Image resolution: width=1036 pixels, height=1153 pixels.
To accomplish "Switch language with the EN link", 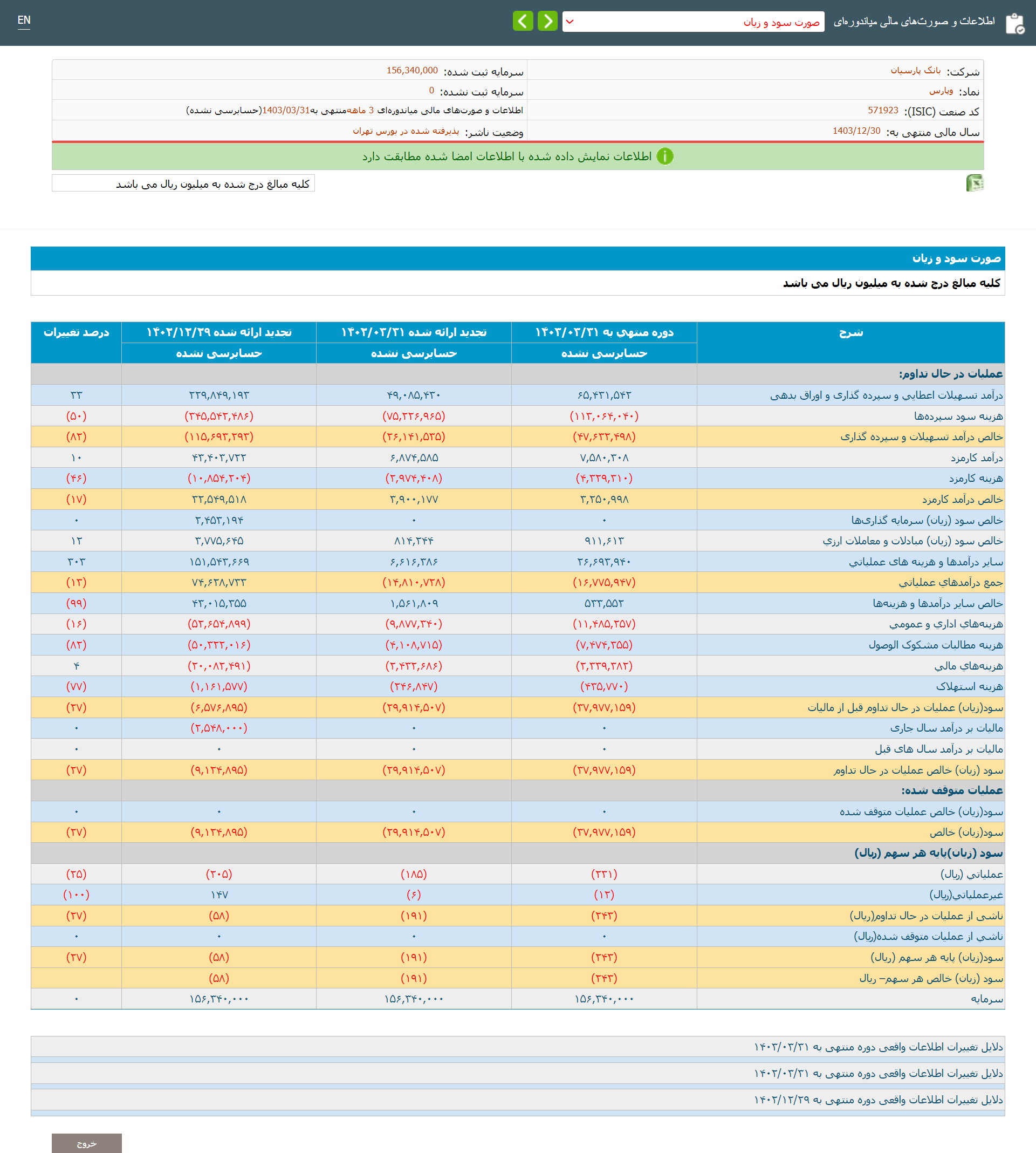I will tap(24, 21).
